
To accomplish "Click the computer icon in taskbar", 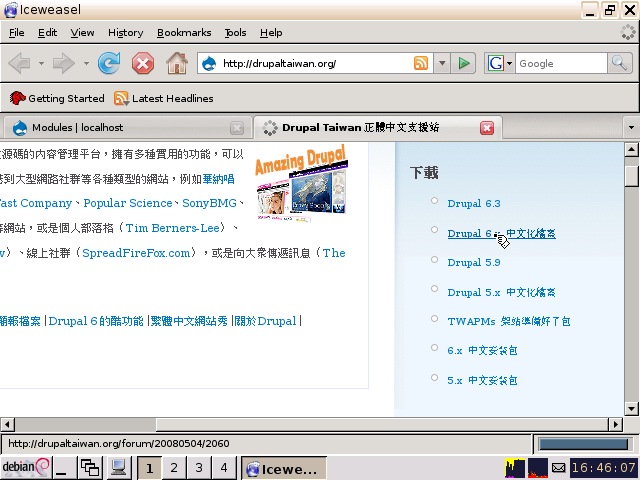I will (x=118, y=467).
